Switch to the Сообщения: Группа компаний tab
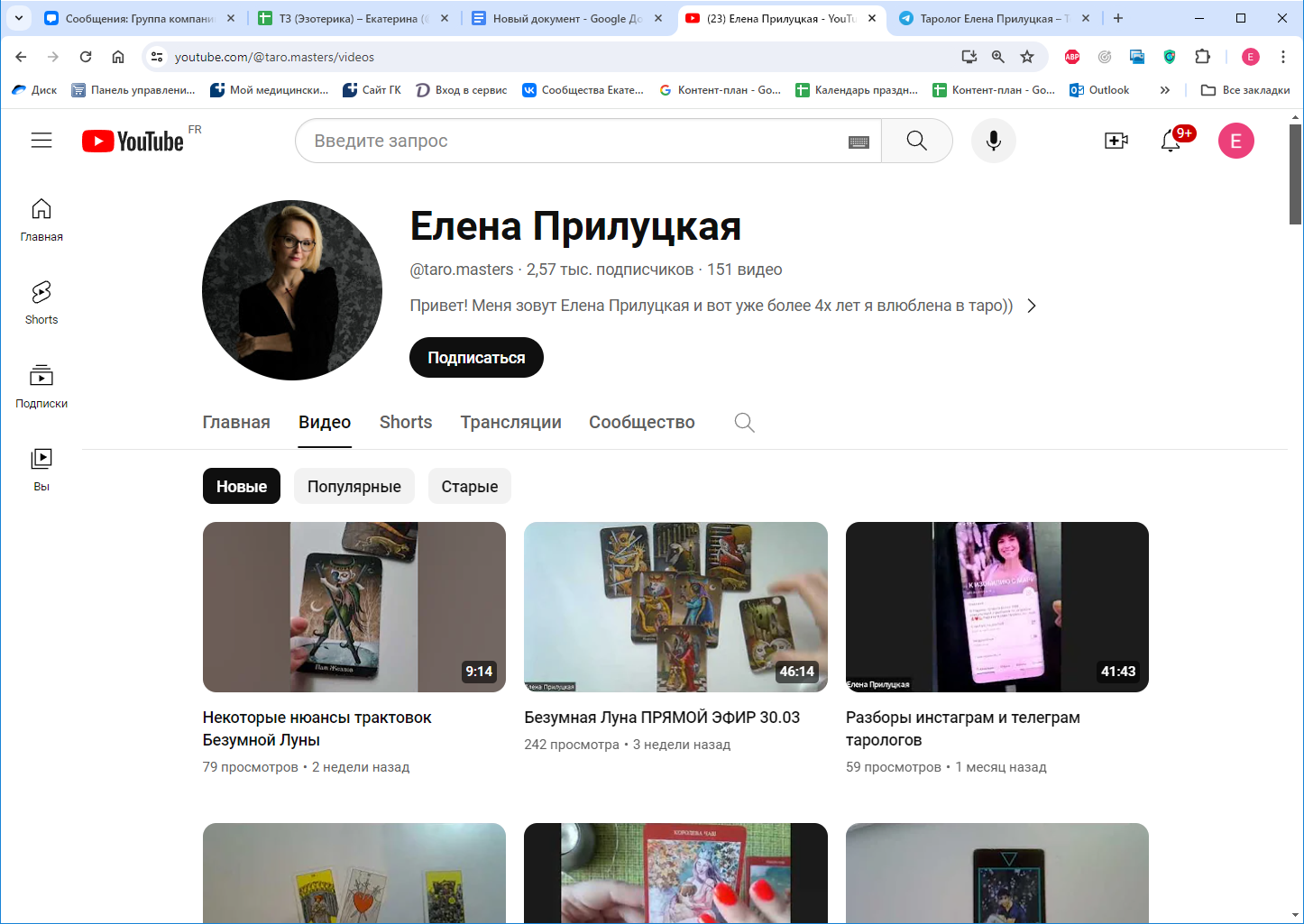Viewport: 1304px width, 924px height. coord(140,18)
